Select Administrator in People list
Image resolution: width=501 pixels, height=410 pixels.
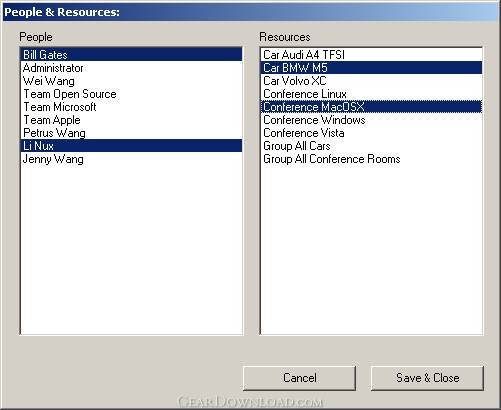(x=131, y=68)
